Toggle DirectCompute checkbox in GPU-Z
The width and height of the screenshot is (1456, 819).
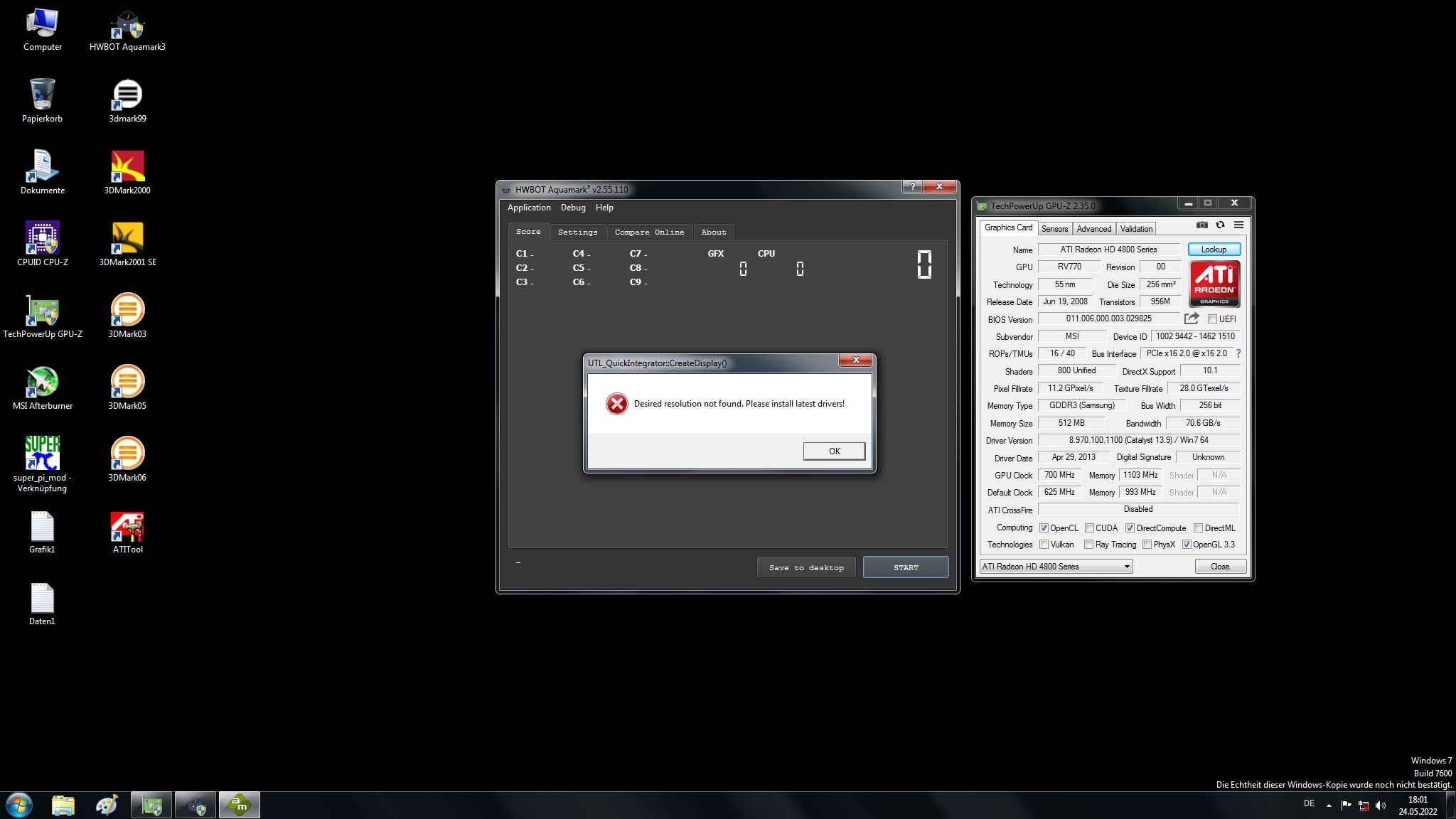(1130, 528)
